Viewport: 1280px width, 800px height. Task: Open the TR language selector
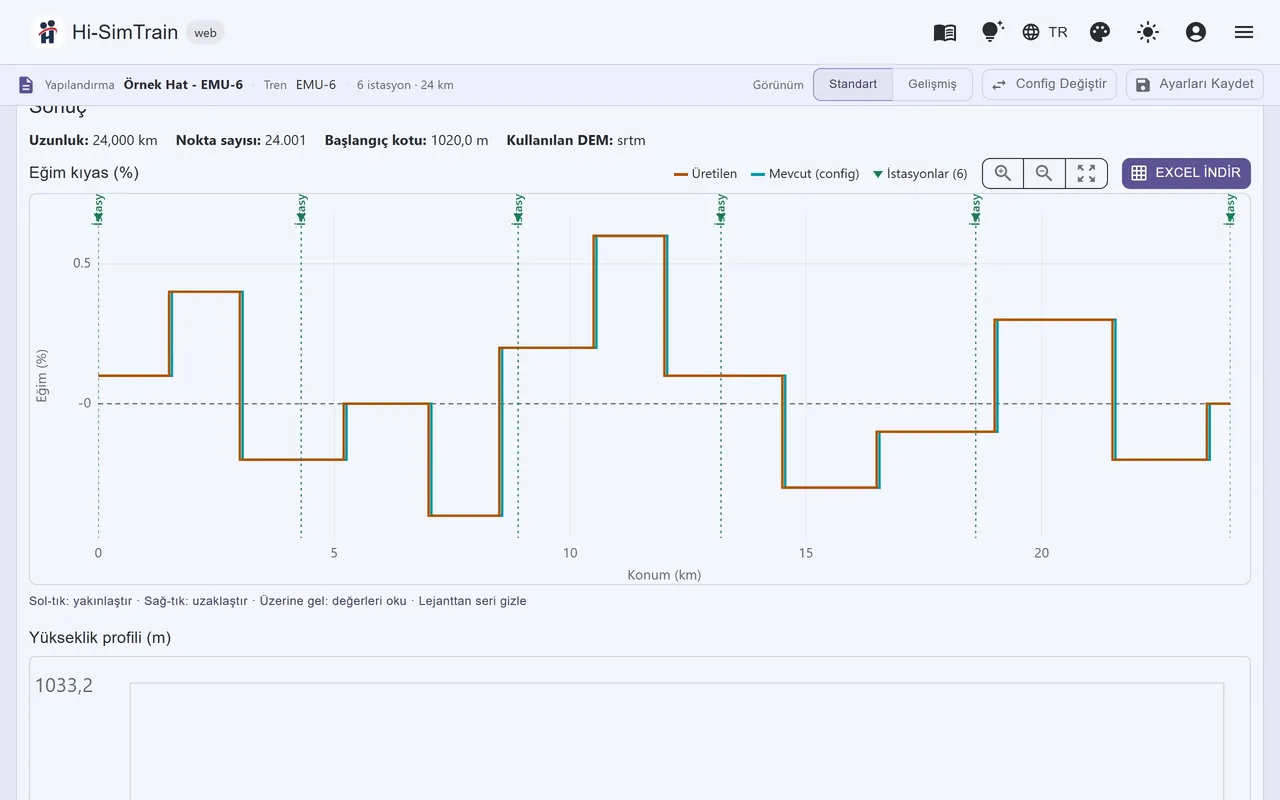pyautogui.click(x=1045, y=32)
